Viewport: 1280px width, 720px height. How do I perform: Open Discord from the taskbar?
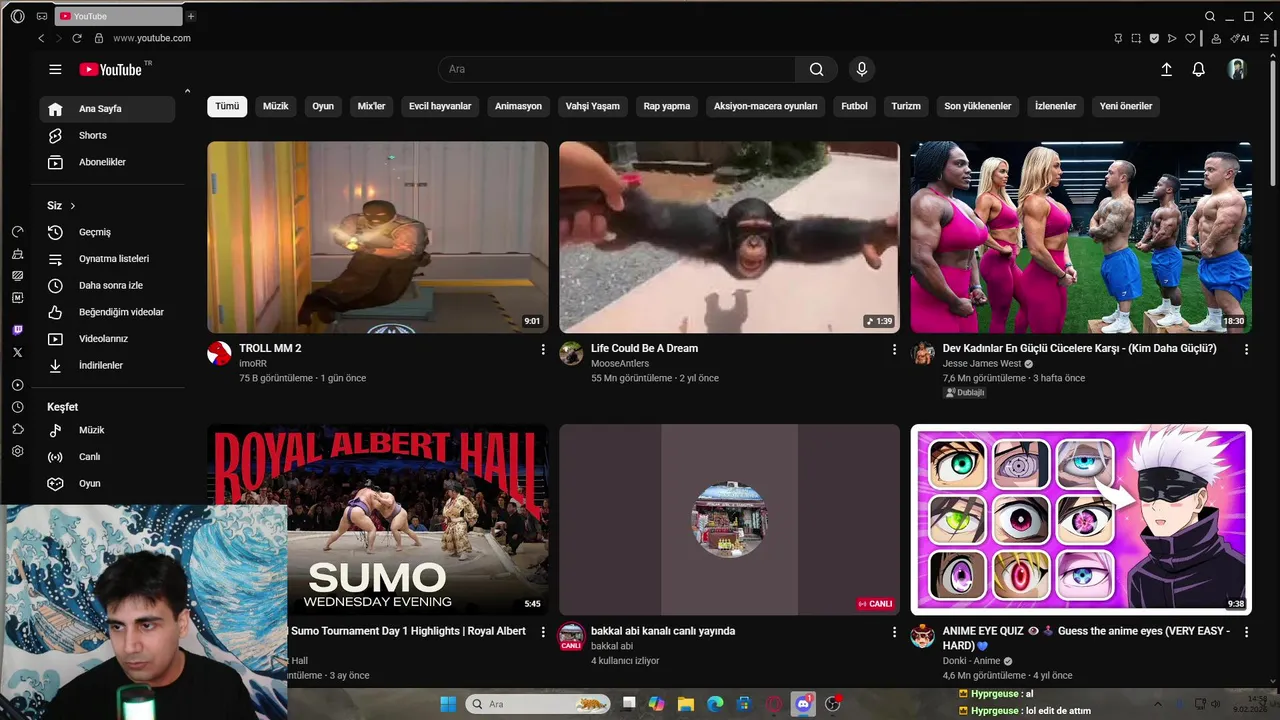[803, 704]
